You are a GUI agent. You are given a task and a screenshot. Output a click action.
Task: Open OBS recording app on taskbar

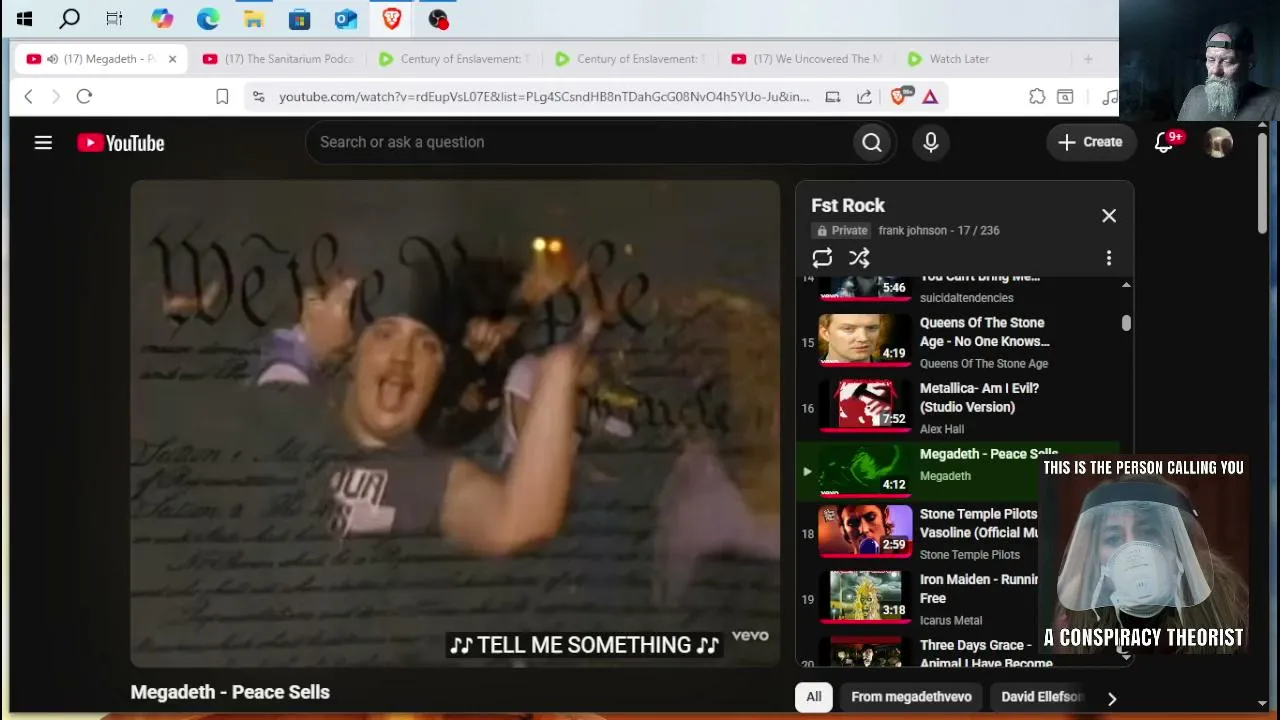pyautogui.click(x=437, y=18)
